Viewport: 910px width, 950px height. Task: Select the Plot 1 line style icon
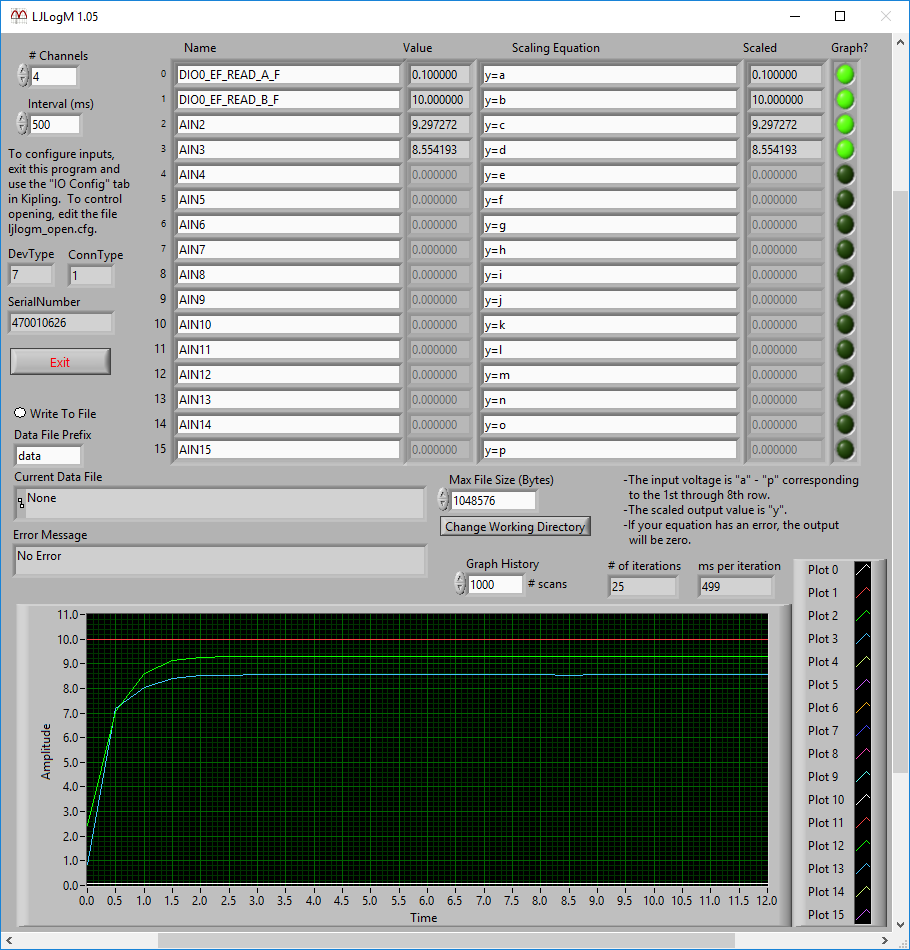click(x=865, y=592)
